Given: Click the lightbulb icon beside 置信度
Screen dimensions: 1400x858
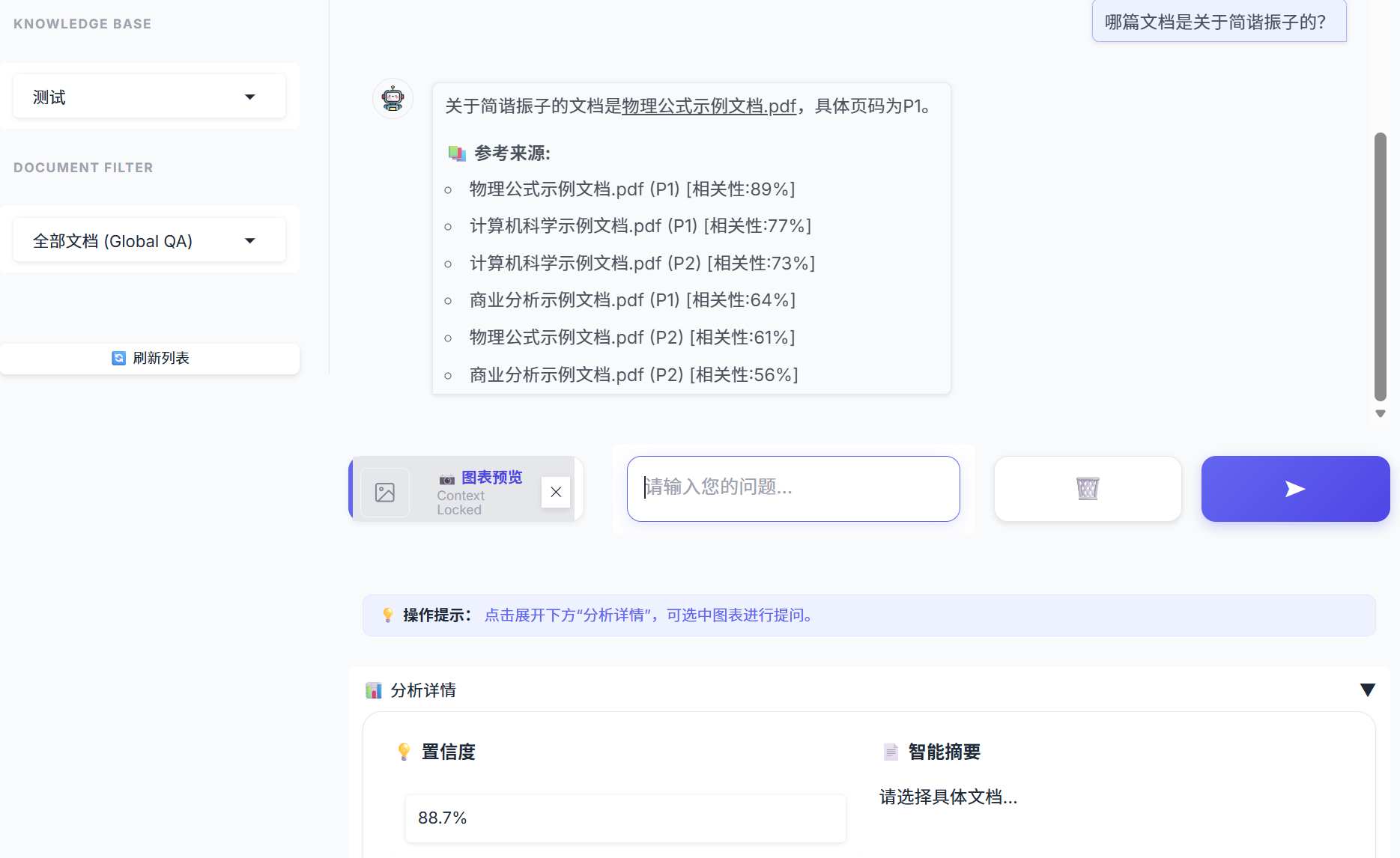Looking at the screenshot, I should click(404, 752).
